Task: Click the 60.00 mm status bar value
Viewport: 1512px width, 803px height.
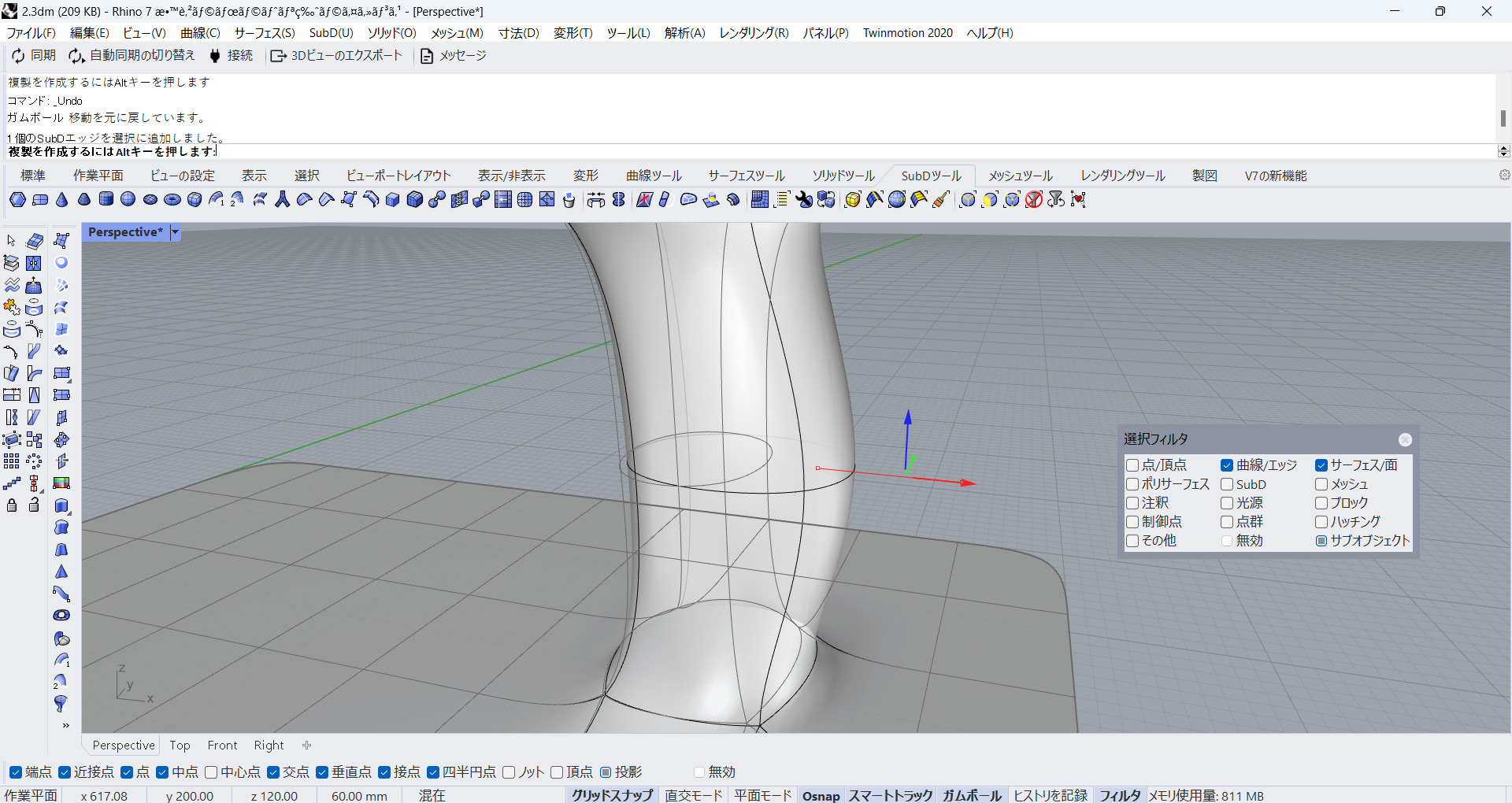Action: pyautogui.click(x=359, y=796)
